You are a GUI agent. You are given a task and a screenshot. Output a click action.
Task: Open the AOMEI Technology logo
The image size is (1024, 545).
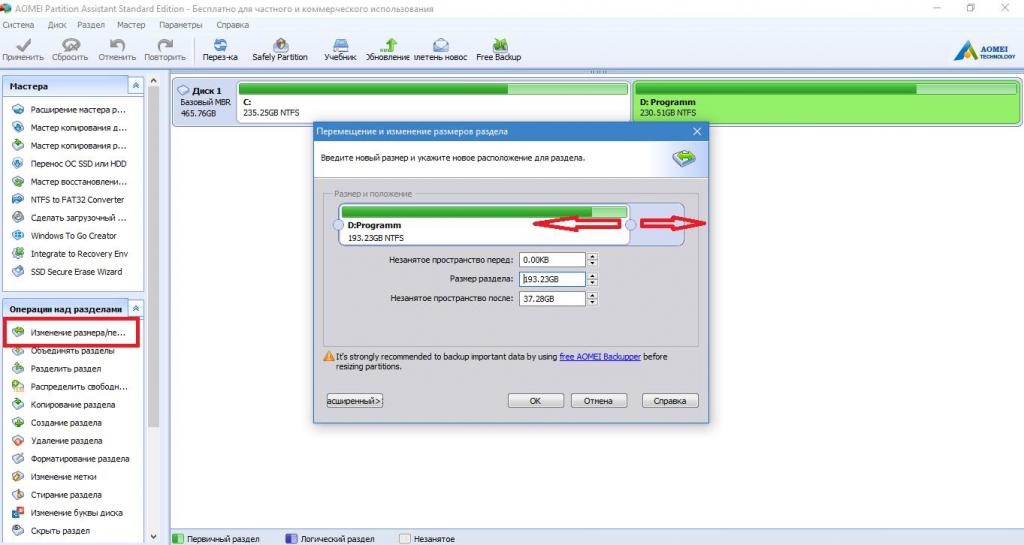[x=984, y=51]
